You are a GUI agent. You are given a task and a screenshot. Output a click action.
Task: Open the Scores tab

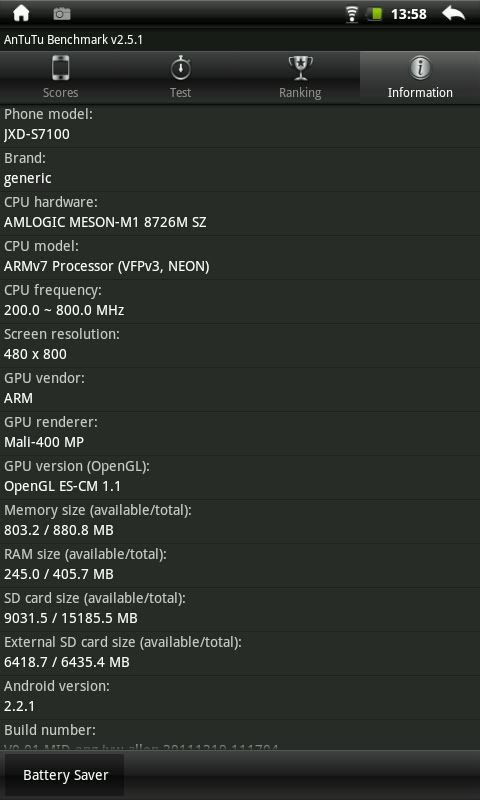[60, 78]
